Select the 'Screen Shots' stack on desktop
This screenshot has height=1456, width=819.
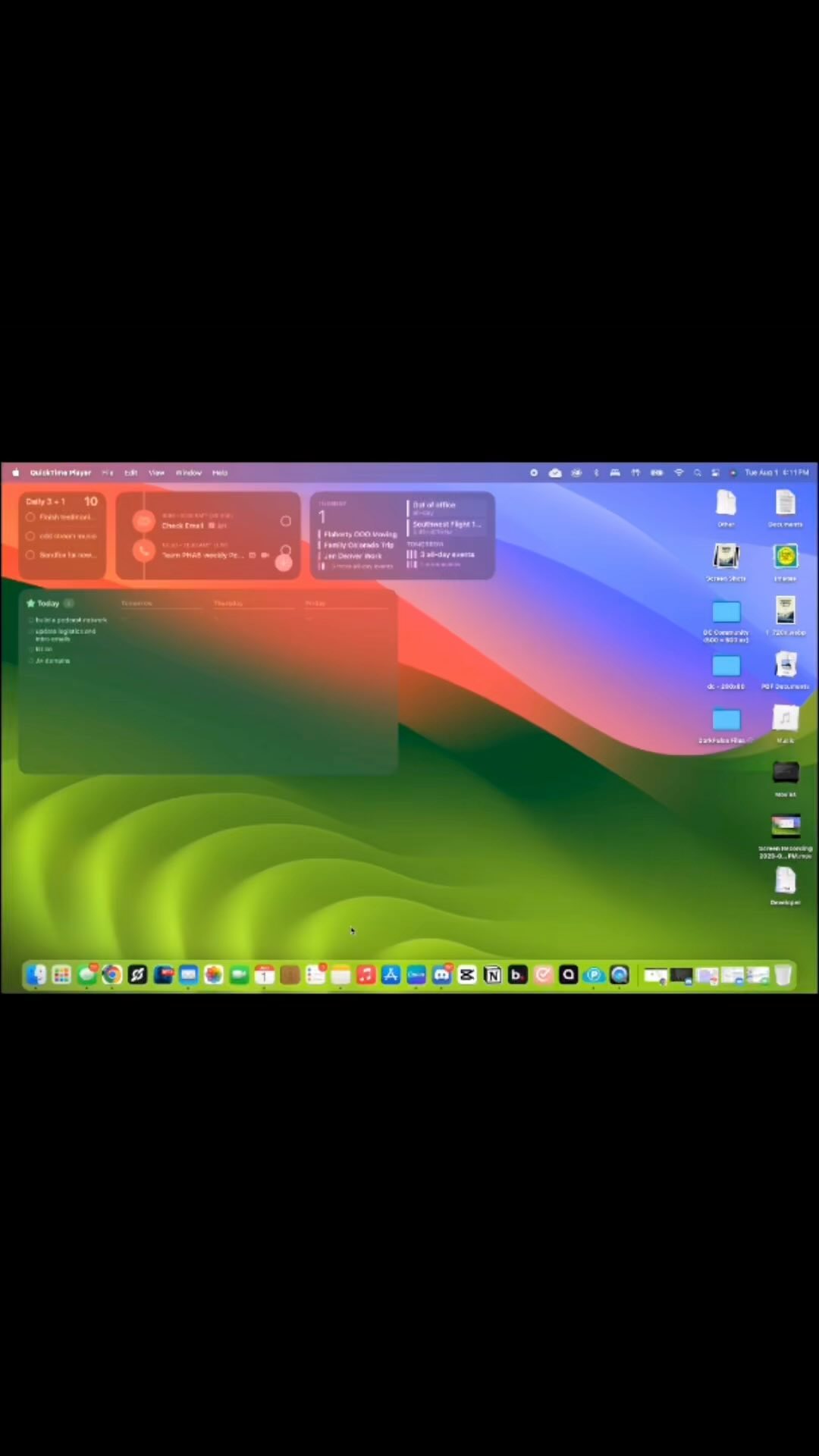(x=726, y=562)
